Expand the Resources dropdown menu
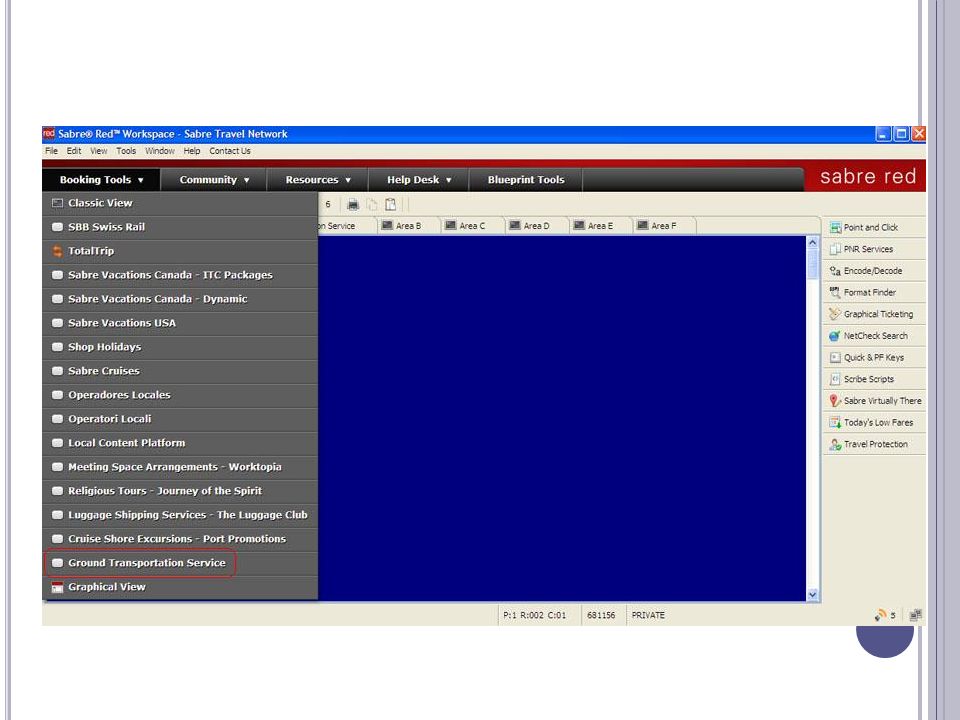Image resolution: width=960 pixels, height=720 pixels. point(318,180)
